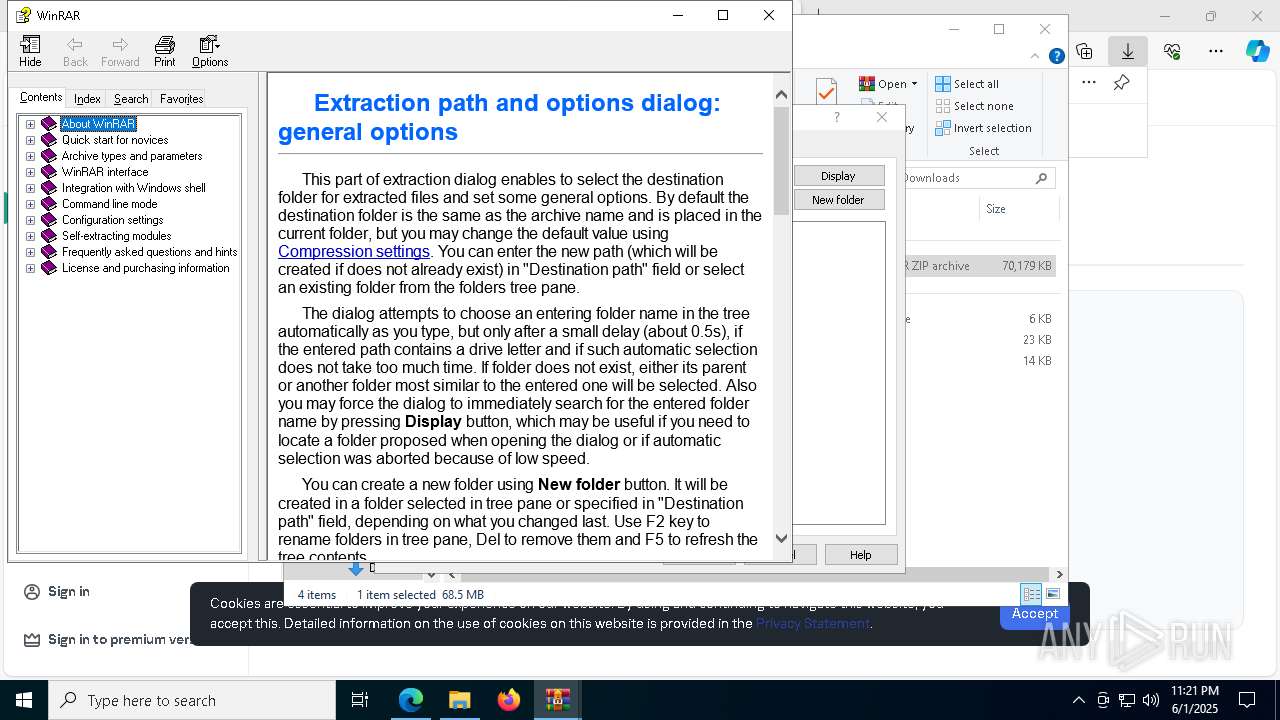Open Firefox from taskbar
This screenshot has width=1280, height=720.
pos(509,700)
